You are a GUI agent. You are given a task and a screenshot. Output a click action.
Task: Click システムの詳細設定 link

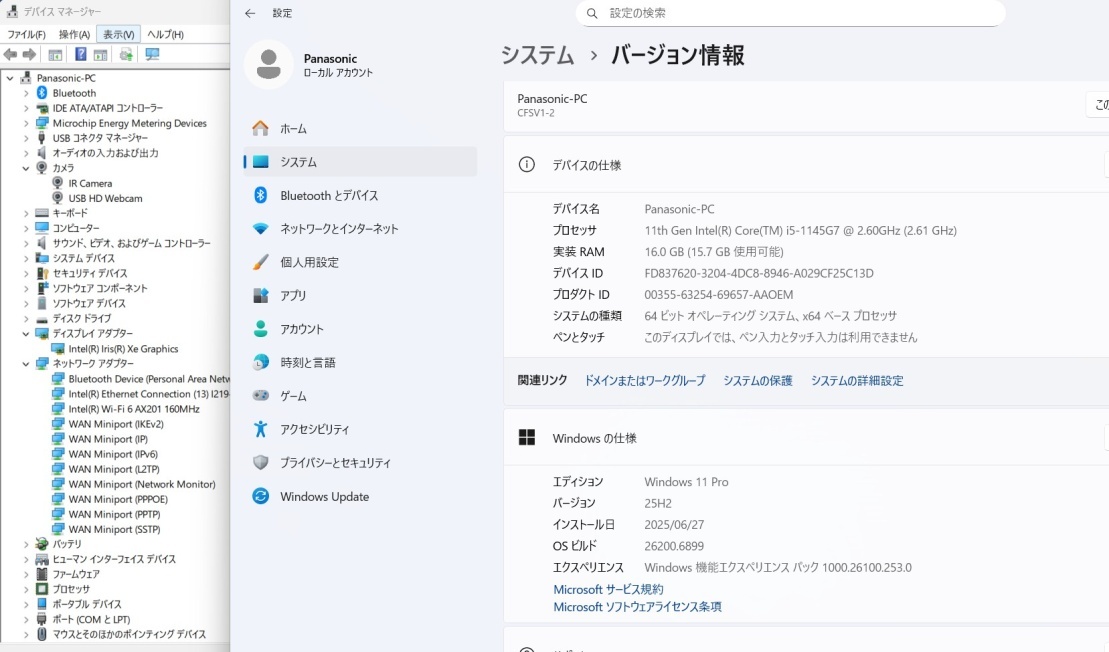857,380
